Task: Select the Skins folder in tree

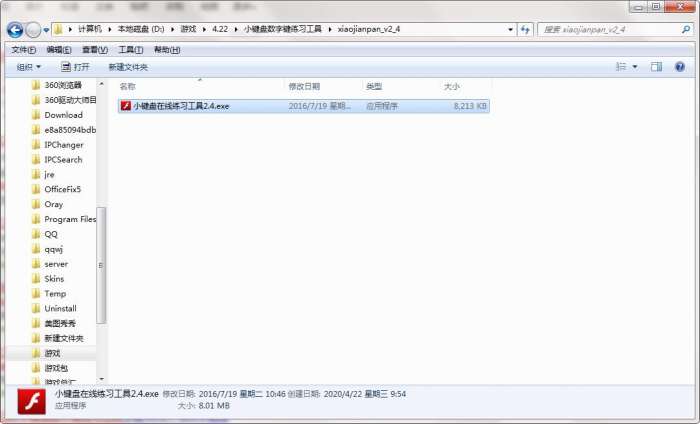Action: click(x=54, y=279)
